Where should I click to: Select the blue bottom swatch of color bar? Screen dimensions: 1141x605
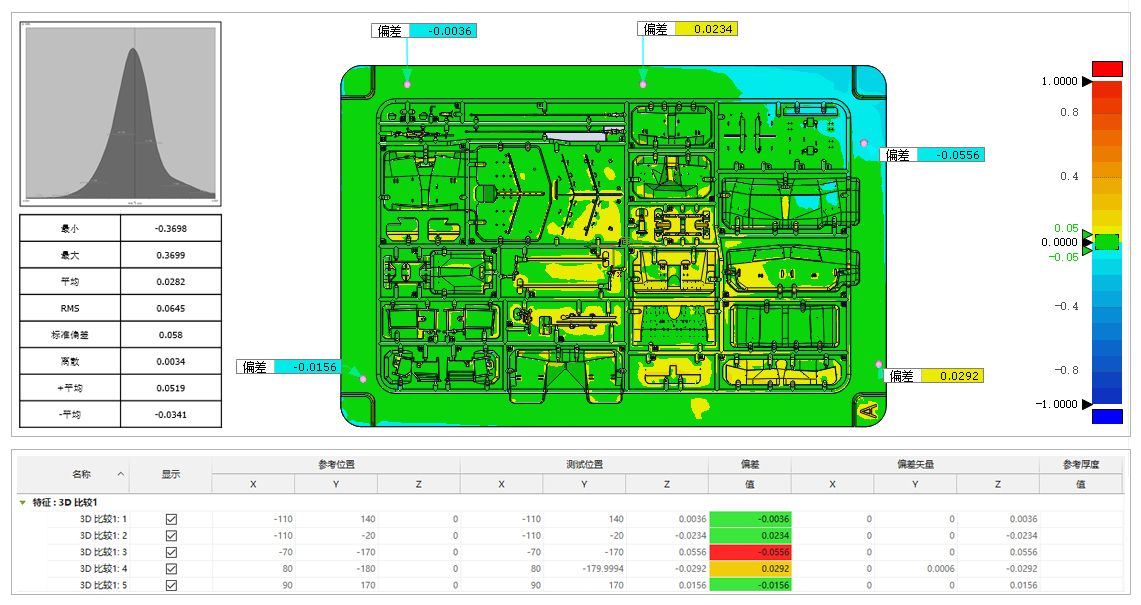(1107, 416)
